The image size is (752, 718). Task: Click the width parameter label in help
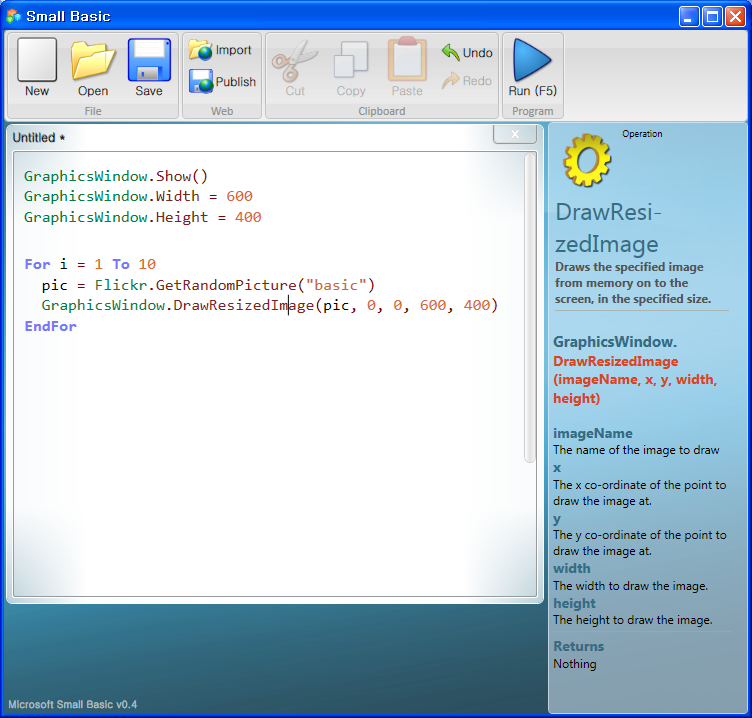click(572, 568)
